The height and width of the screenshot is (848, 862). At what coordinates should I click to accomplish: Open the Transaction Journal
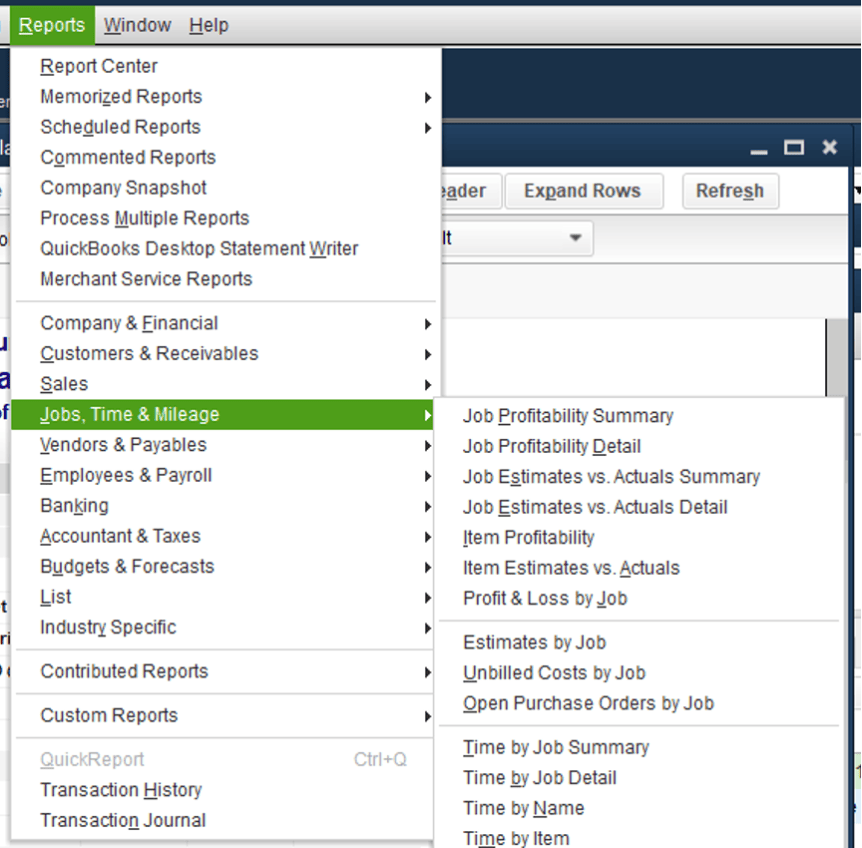coord(122,820)
